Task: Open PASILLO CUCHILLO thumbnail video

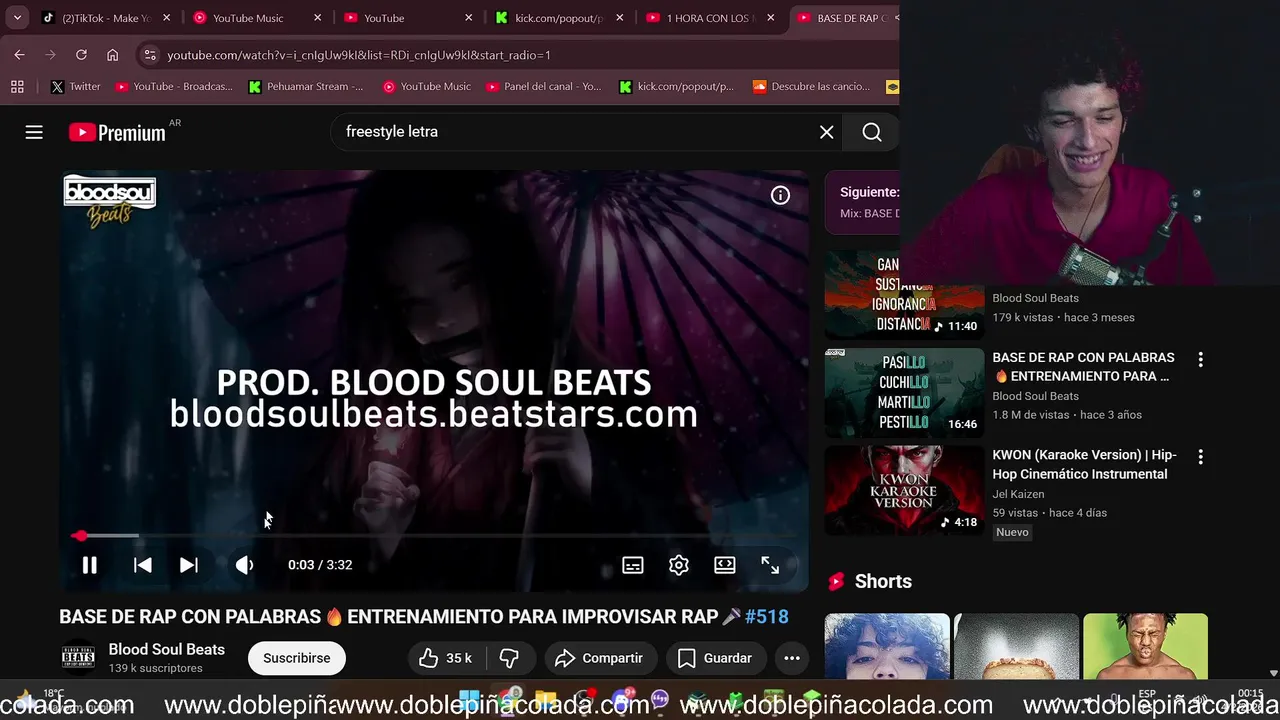Action: tap(904, 392)
